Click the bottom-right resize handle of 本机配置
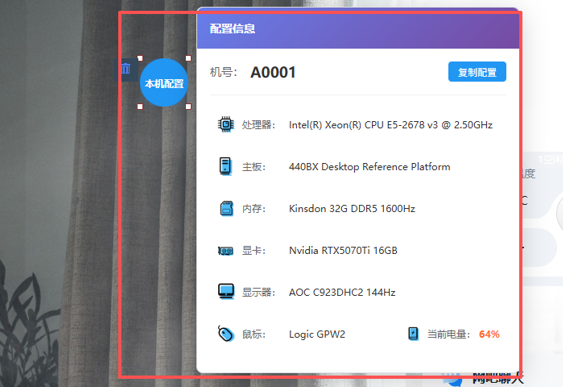This screenshot has width=563, height=387. pyautogui.click(x=188, y=107)
